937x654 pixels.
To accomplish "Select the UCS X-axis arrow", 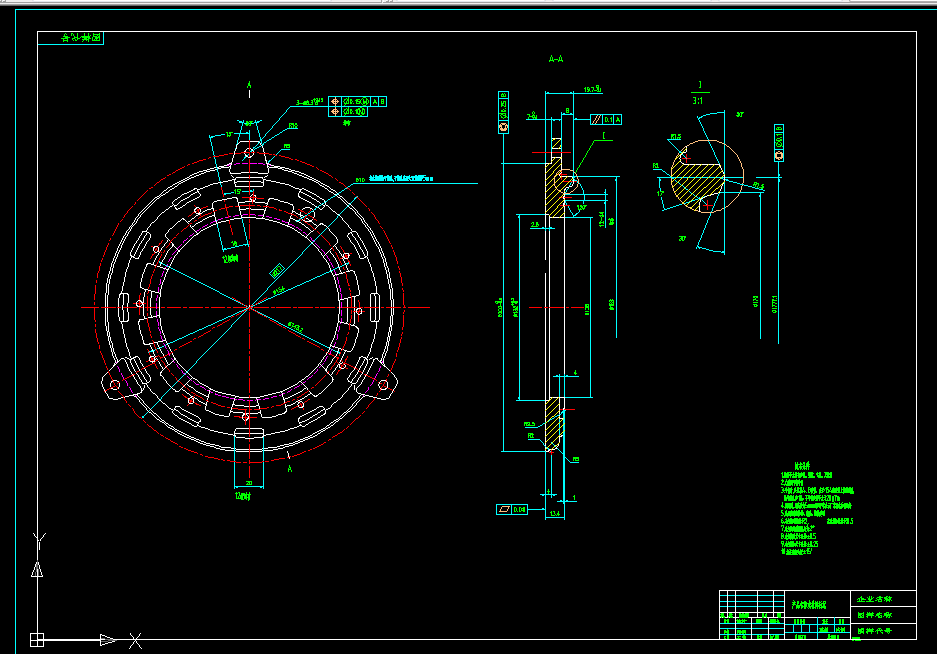I will pyautogui.click(x=108, y=640).
